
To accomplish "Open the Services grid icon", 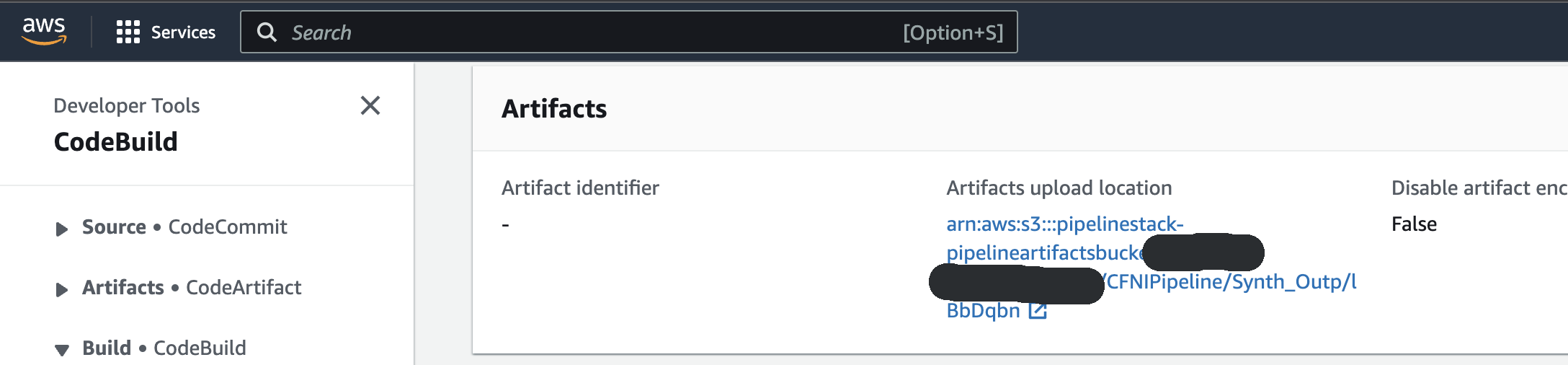I will tap(128, 32).
